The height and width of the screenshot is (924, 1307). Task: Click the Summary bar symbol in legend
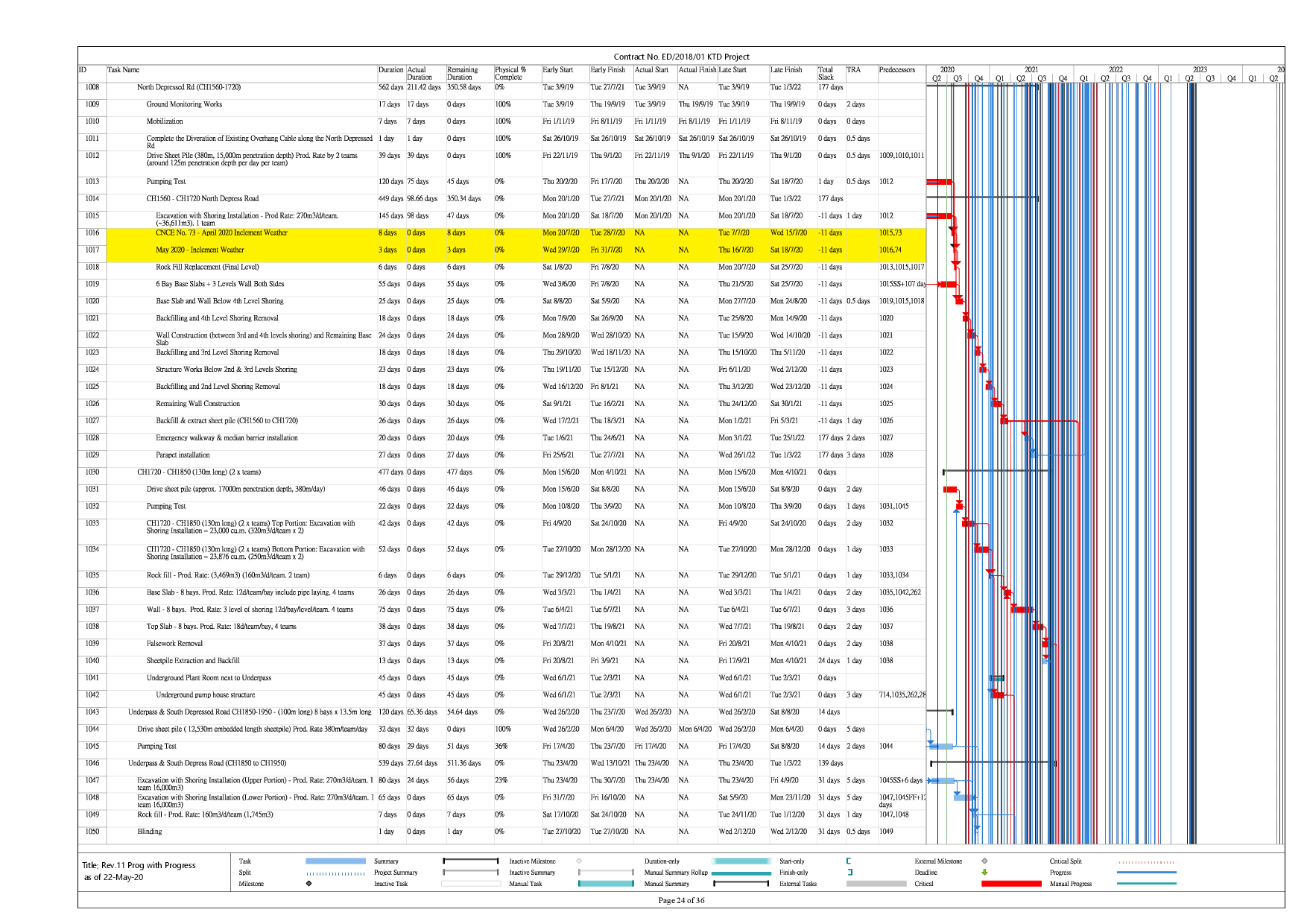point(470,861)
